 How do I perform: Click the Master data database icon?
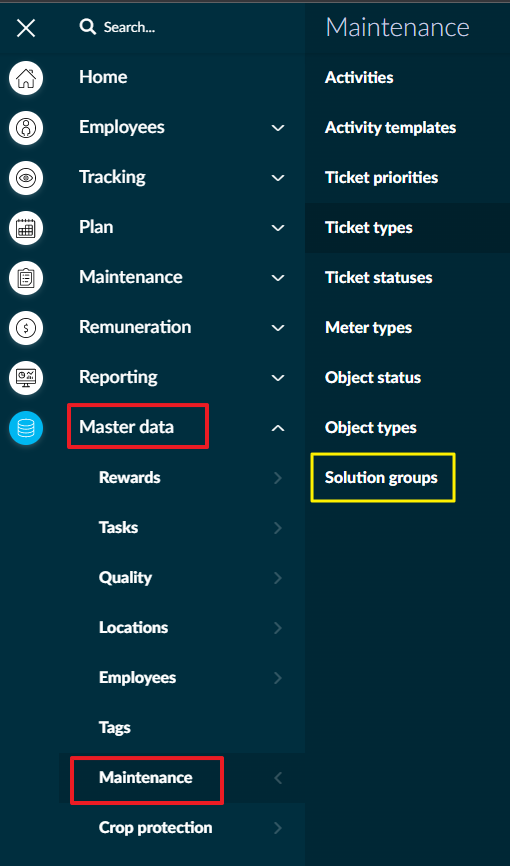tap(26, 428)
